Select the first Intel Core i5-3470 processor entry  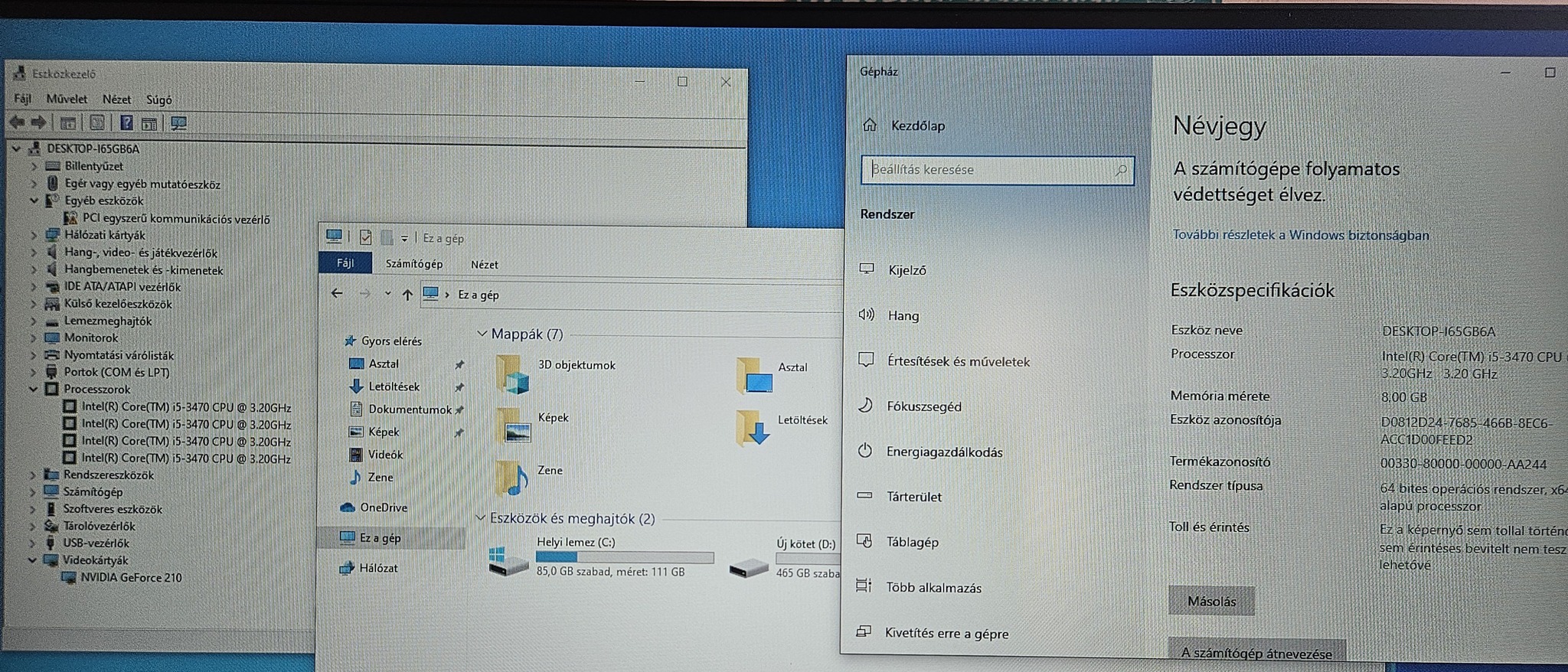point(186,407)
